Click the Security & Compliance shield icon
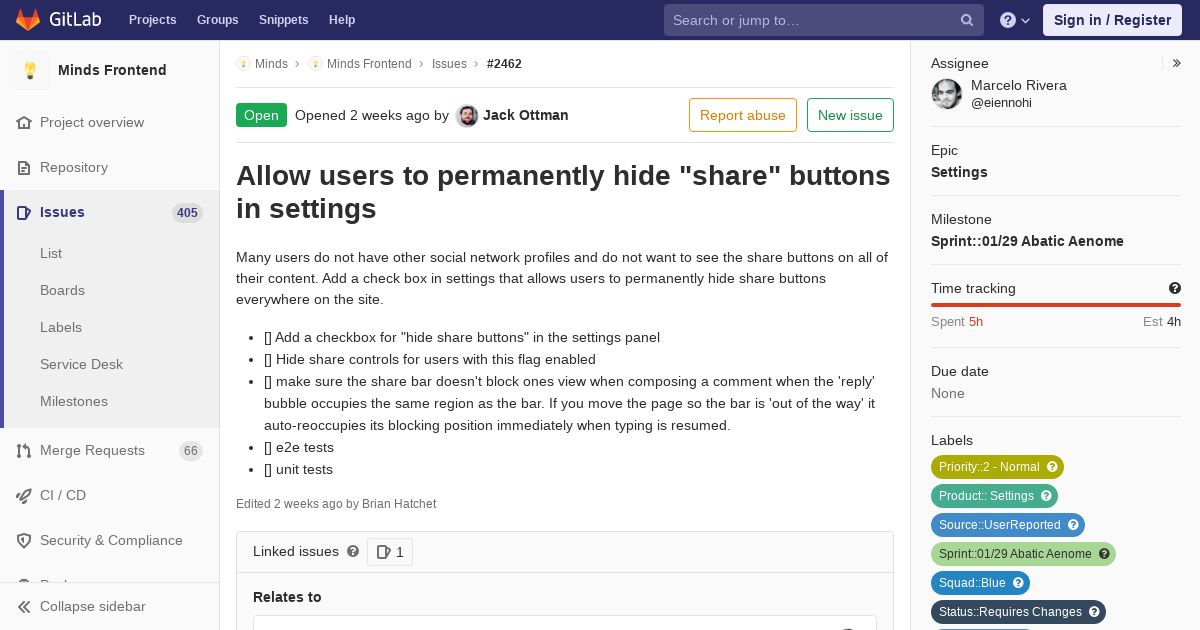Viewport: 1200px width, 630px height. [x=24, y=540]
